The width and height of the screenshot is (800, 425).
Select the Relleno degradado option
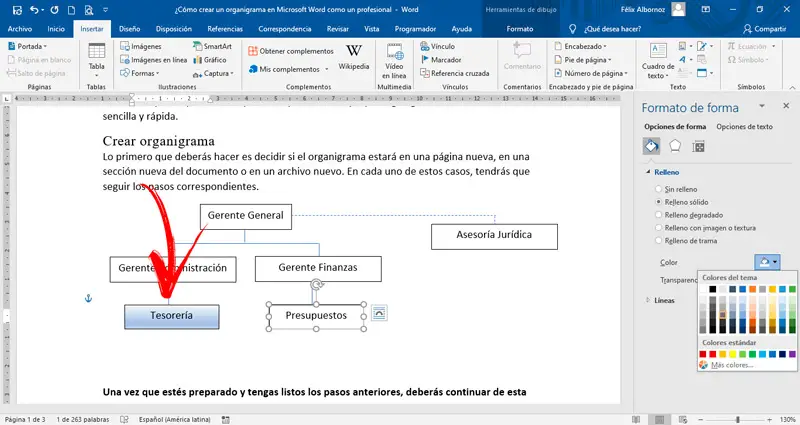point(689,215)
